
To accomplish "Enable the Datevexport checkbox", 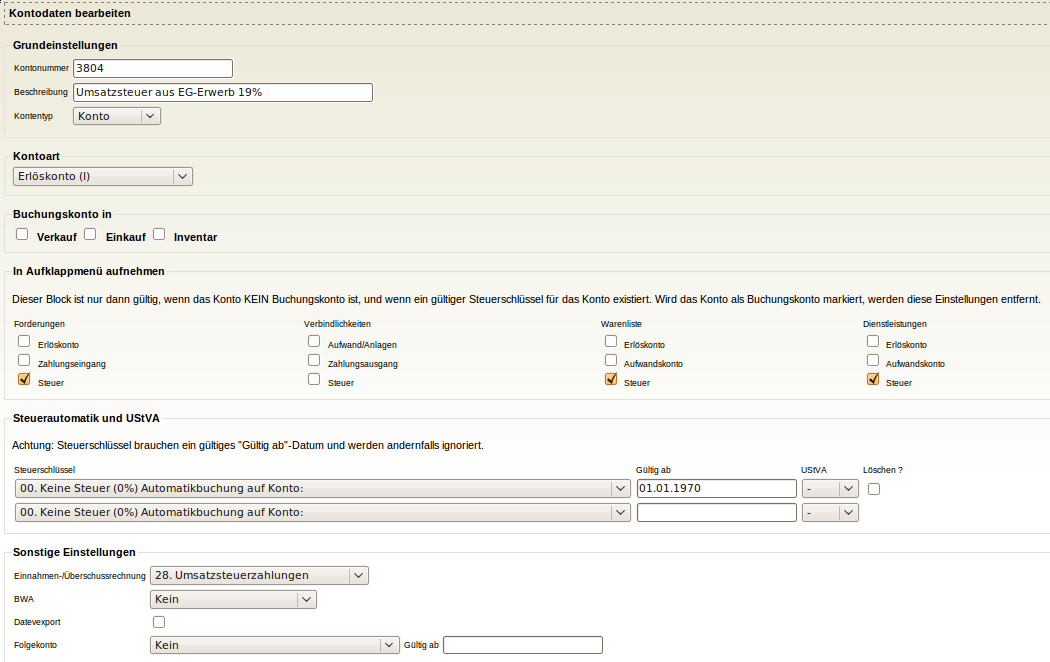I will click(x=158, y=622).
